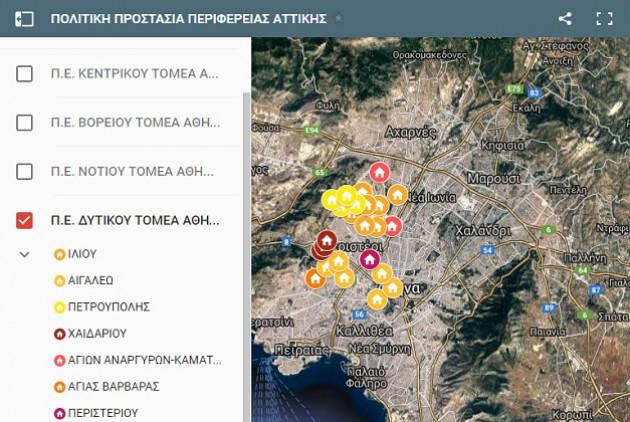Image resolution: width=630 pixels, height=422 pixels.
Task: Check the Π.Ε. ΒΟΡΕΙΟΥ ΤΟΜΕΑ layer box
Action: 25,123
